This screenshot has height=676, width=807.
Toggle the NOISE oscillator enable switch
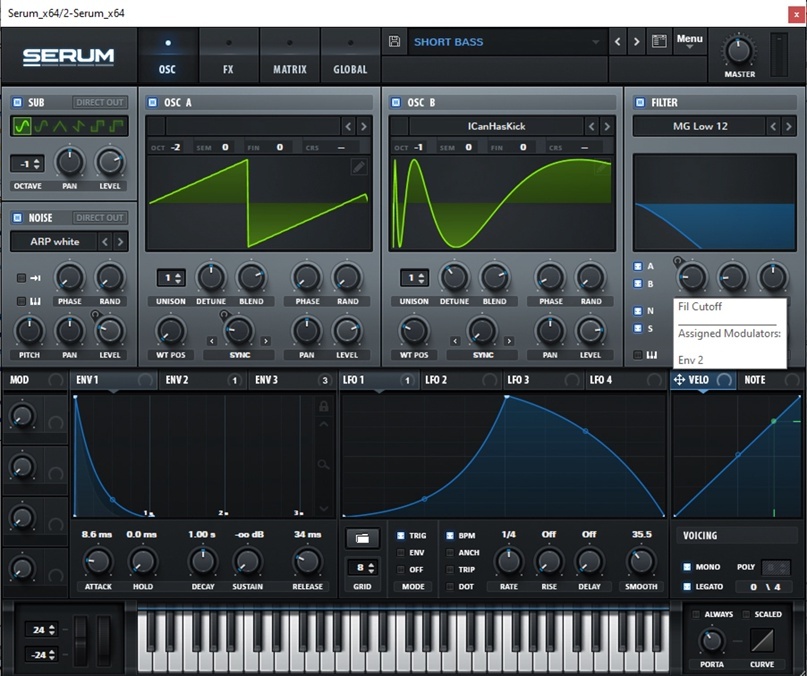[17, 218]
